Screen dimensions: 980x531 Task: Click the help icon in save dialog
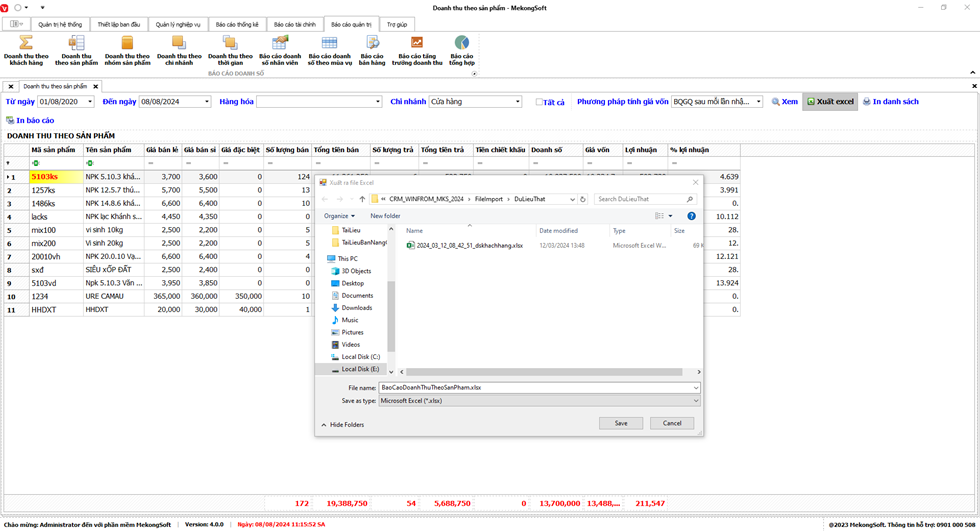tap(691, 216)
